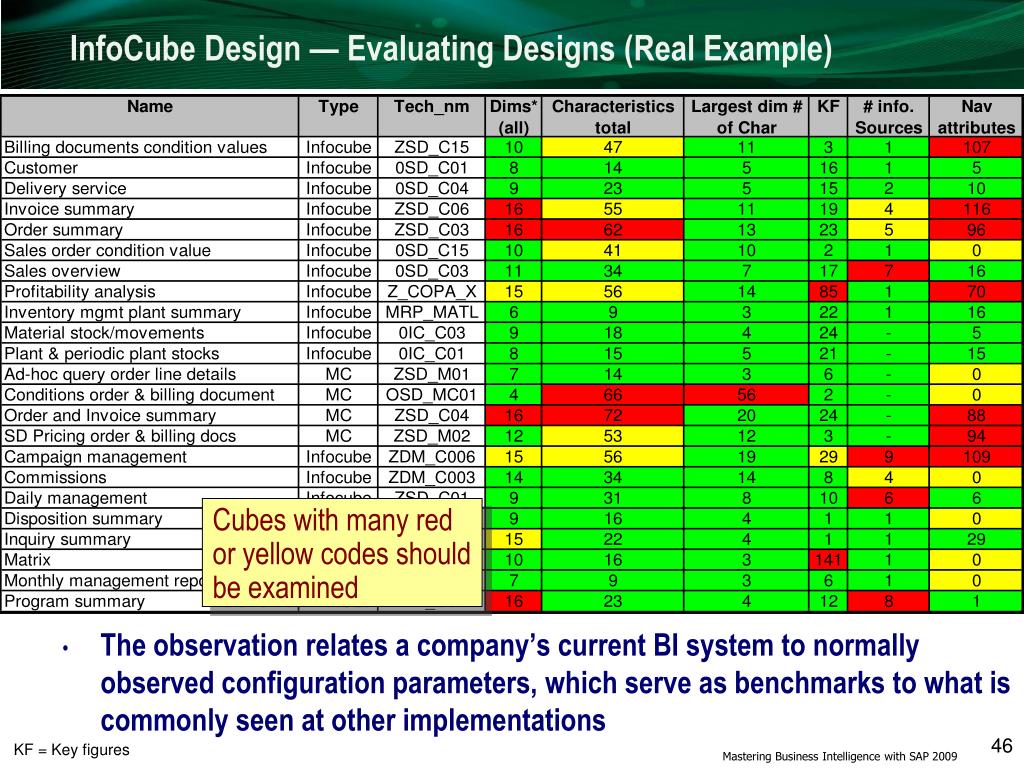This screenshot has height=768, width=1024.
Task: Select the 'Daily management' row name
Action: [76, 498]
